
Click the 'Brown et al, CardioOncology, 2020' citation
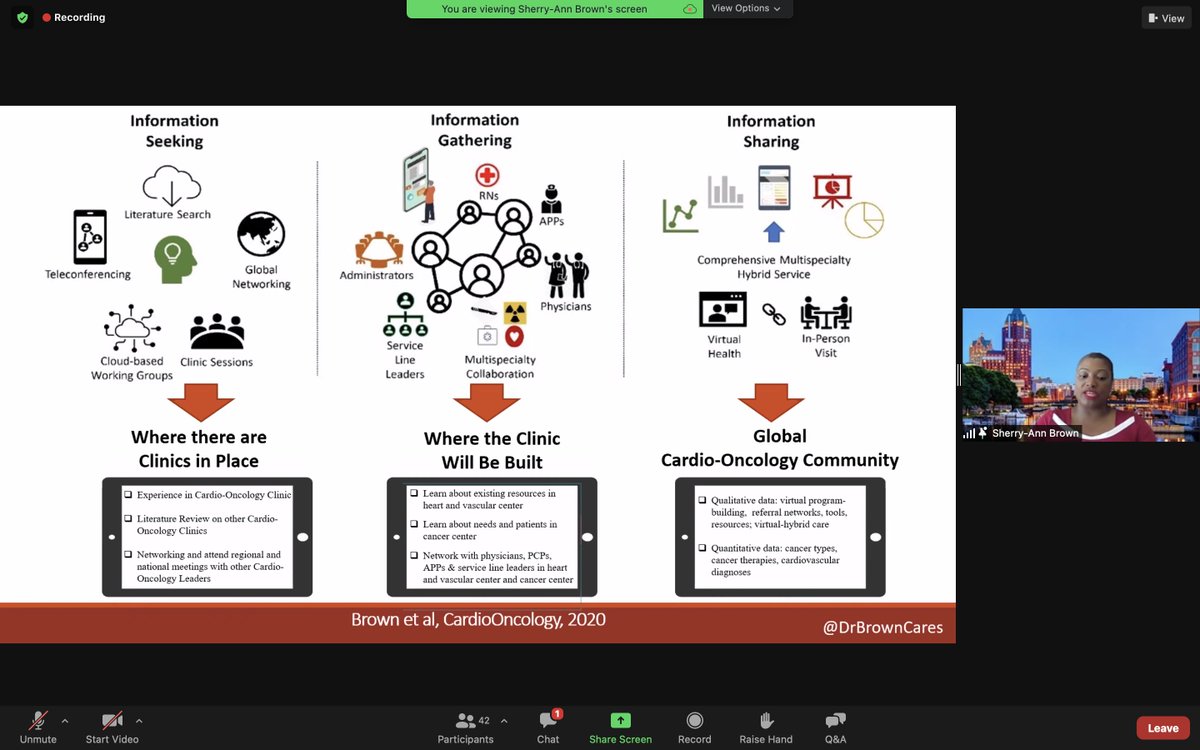pyautogui.click(x=478, y=620)
